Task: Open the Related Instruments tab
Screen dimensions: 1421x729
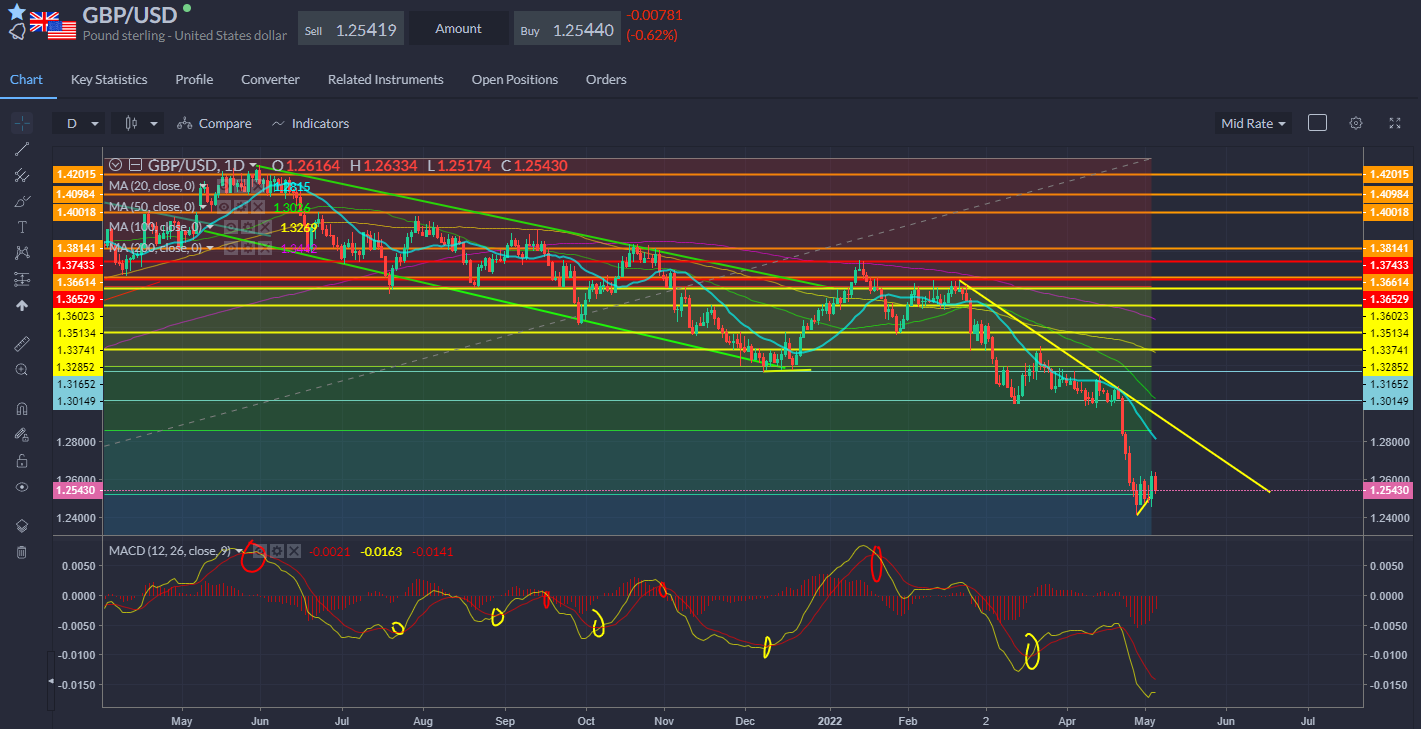Action: (x=385, y=79)
